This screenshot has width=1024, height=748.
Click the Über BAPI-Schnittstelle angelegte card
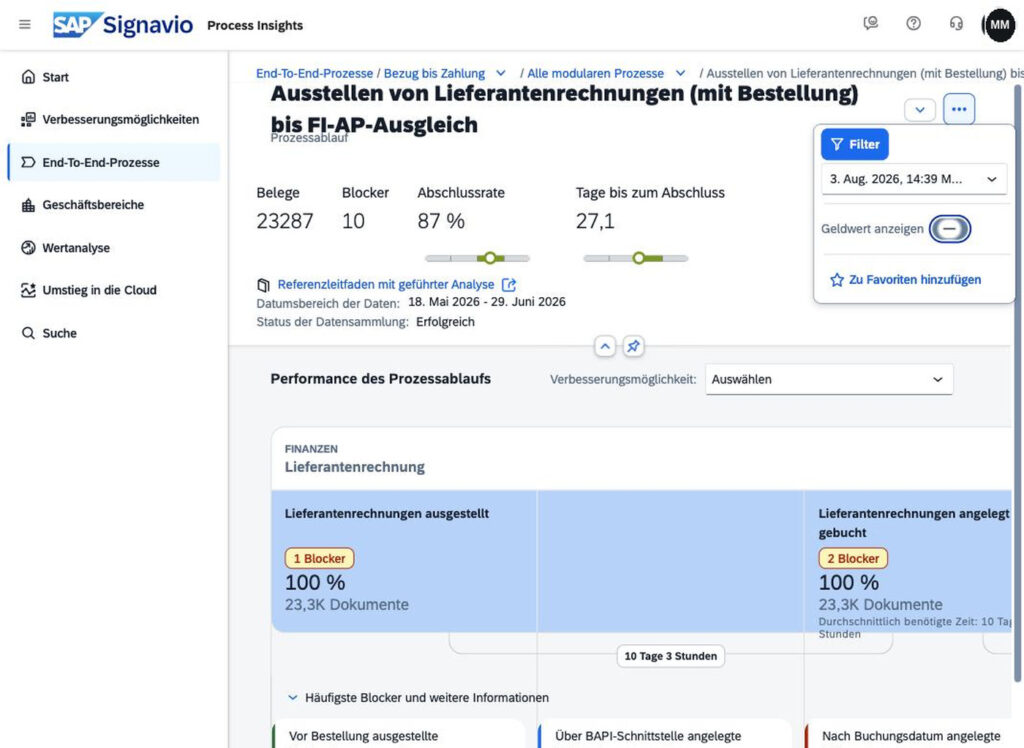point(665,734)
